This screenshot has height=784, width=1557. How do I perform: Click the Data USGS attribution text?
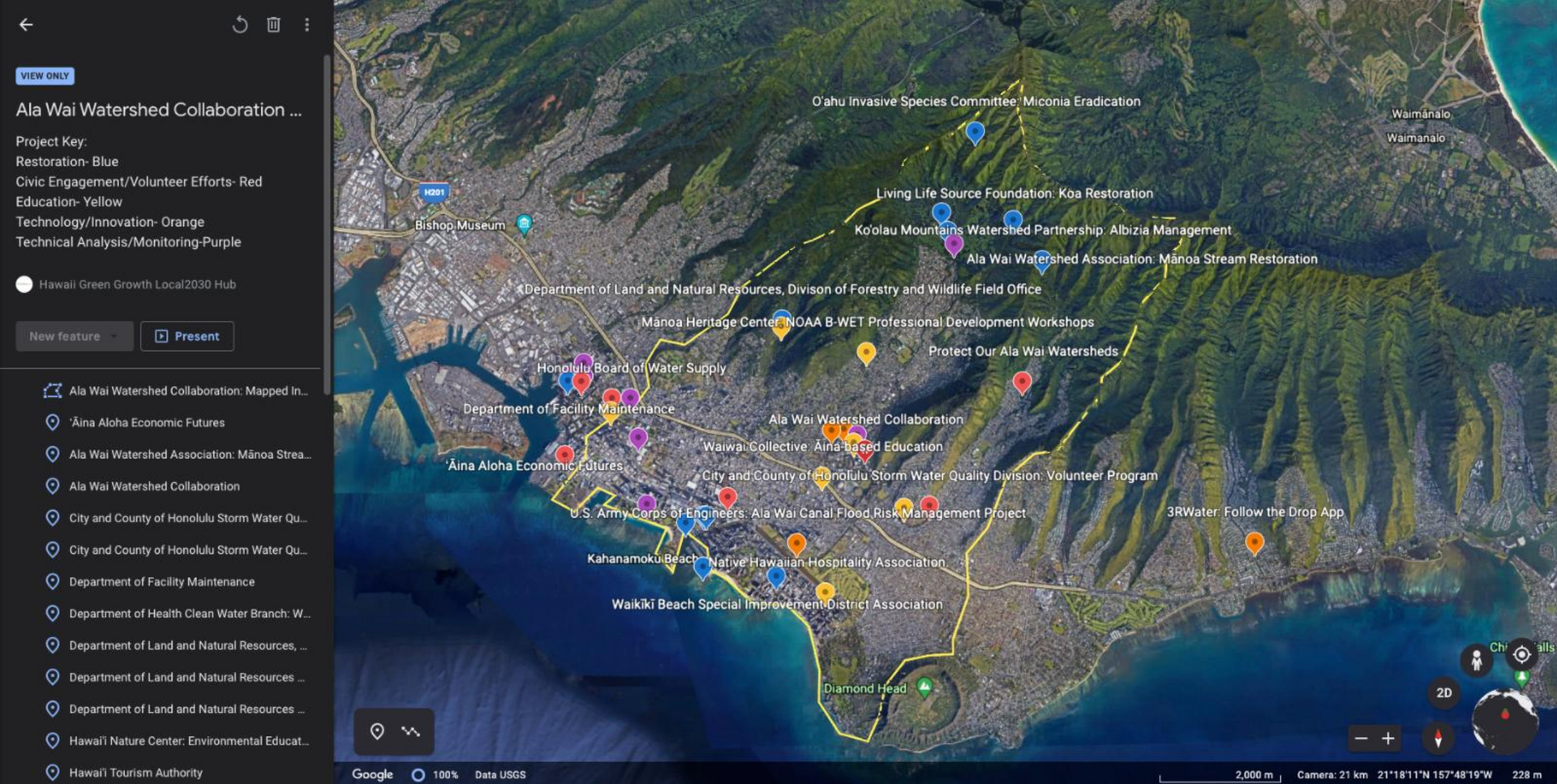point(500,774)
